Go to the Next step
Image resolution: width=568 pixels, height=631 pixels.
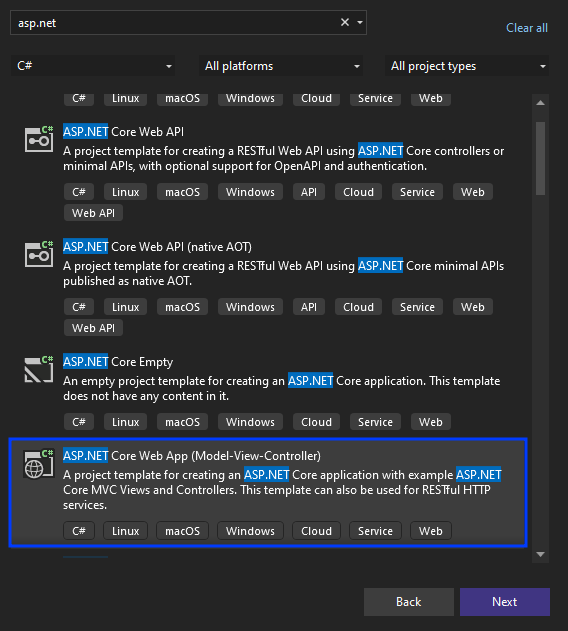click(x=505, y=602)
